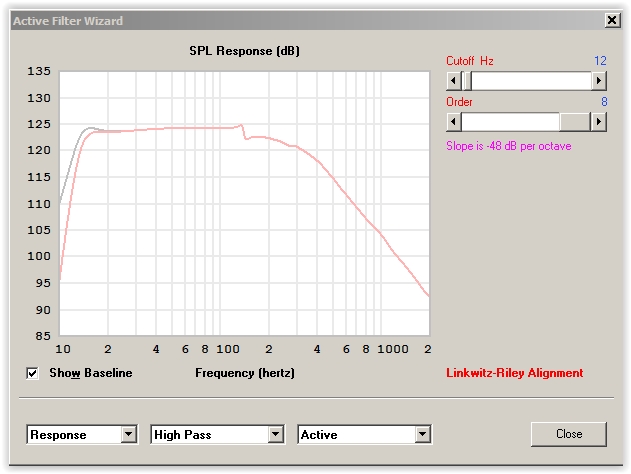Click the 85 y-axis label
Viewport: 631px width, 474px height.
coord(43,336)
